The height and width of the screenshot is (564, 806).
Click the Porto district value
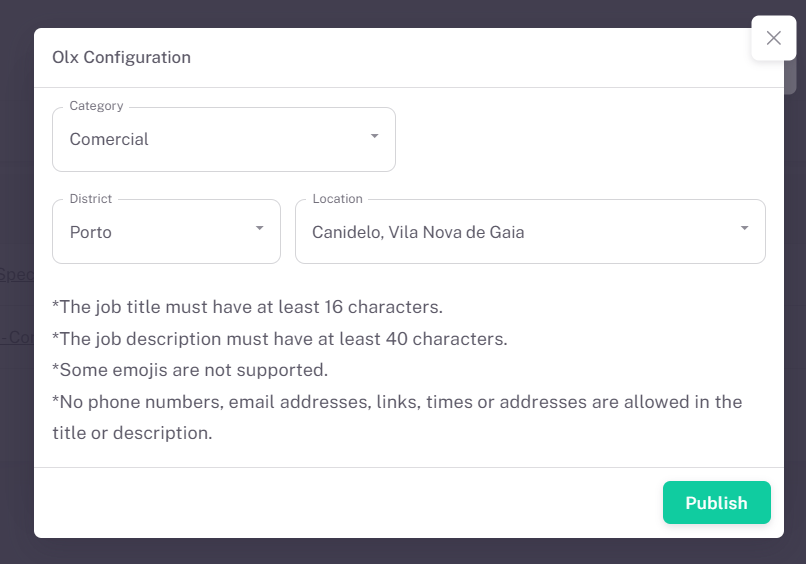[91, 232]
